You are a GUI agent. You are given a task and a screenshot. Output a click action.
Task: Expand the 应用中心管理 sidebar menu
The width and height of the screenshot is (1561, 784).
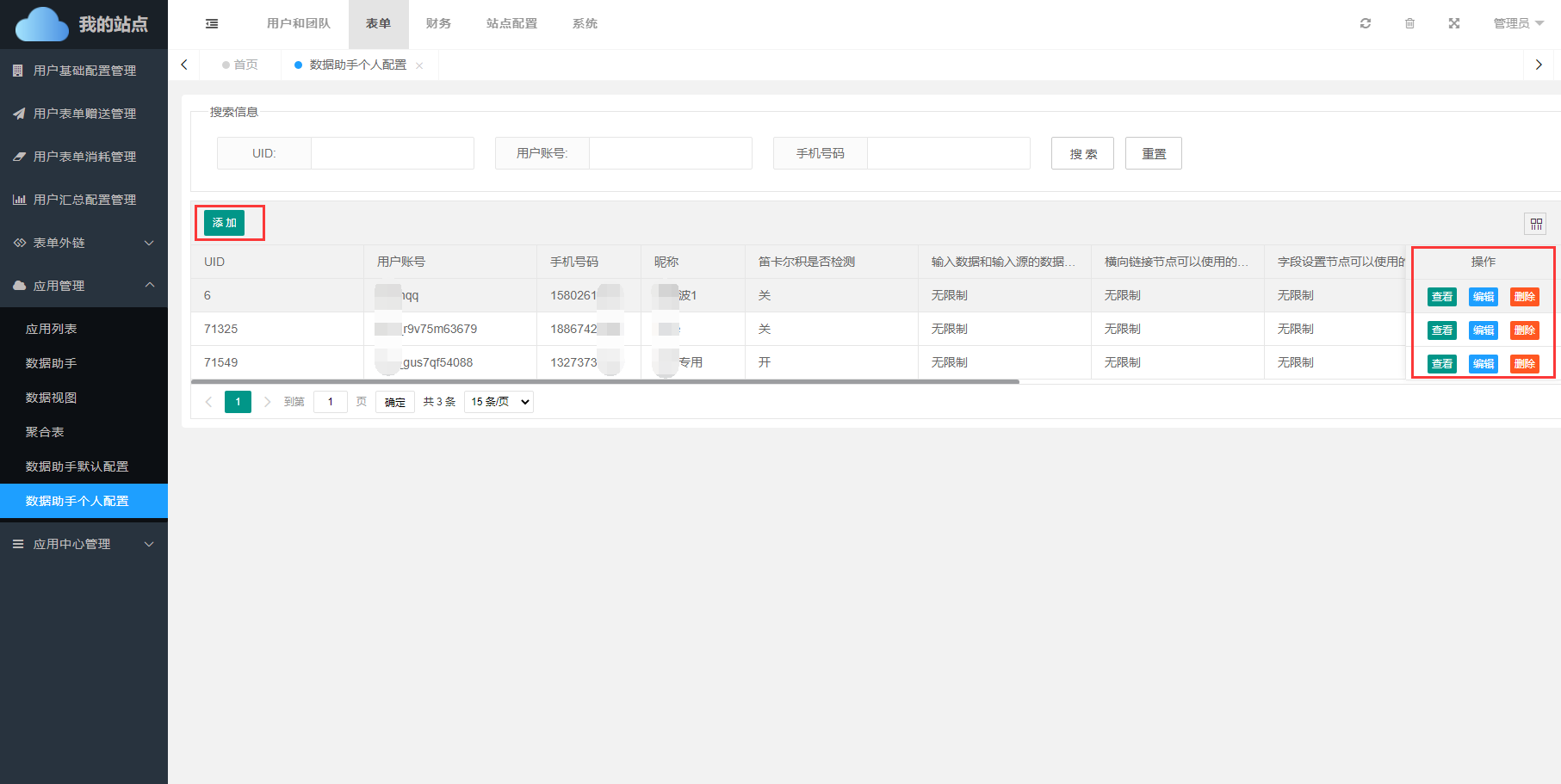coord(84,544)
